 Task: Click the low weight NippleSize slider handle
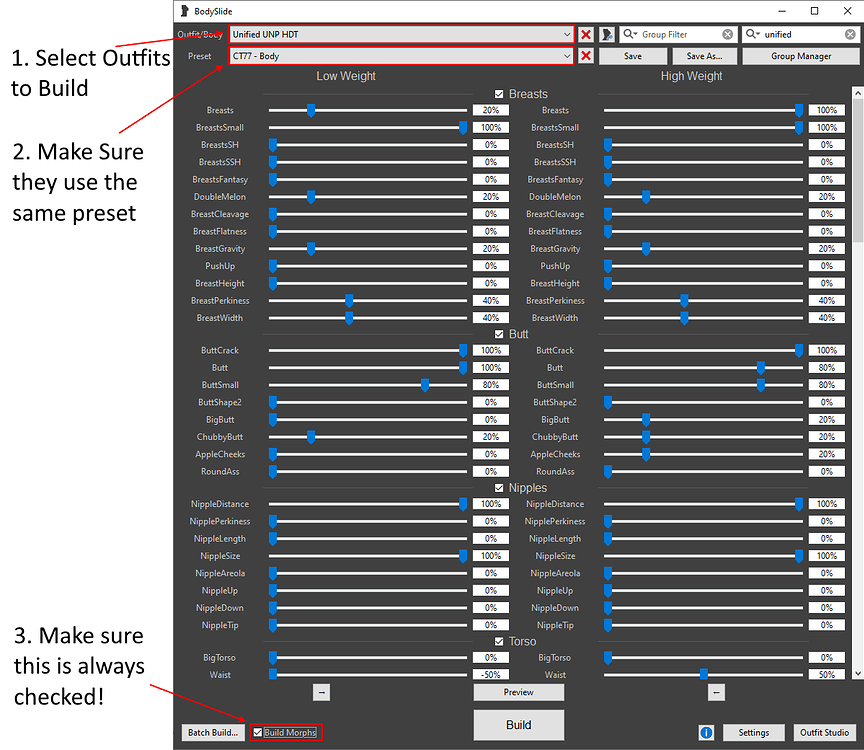(463, 556)
